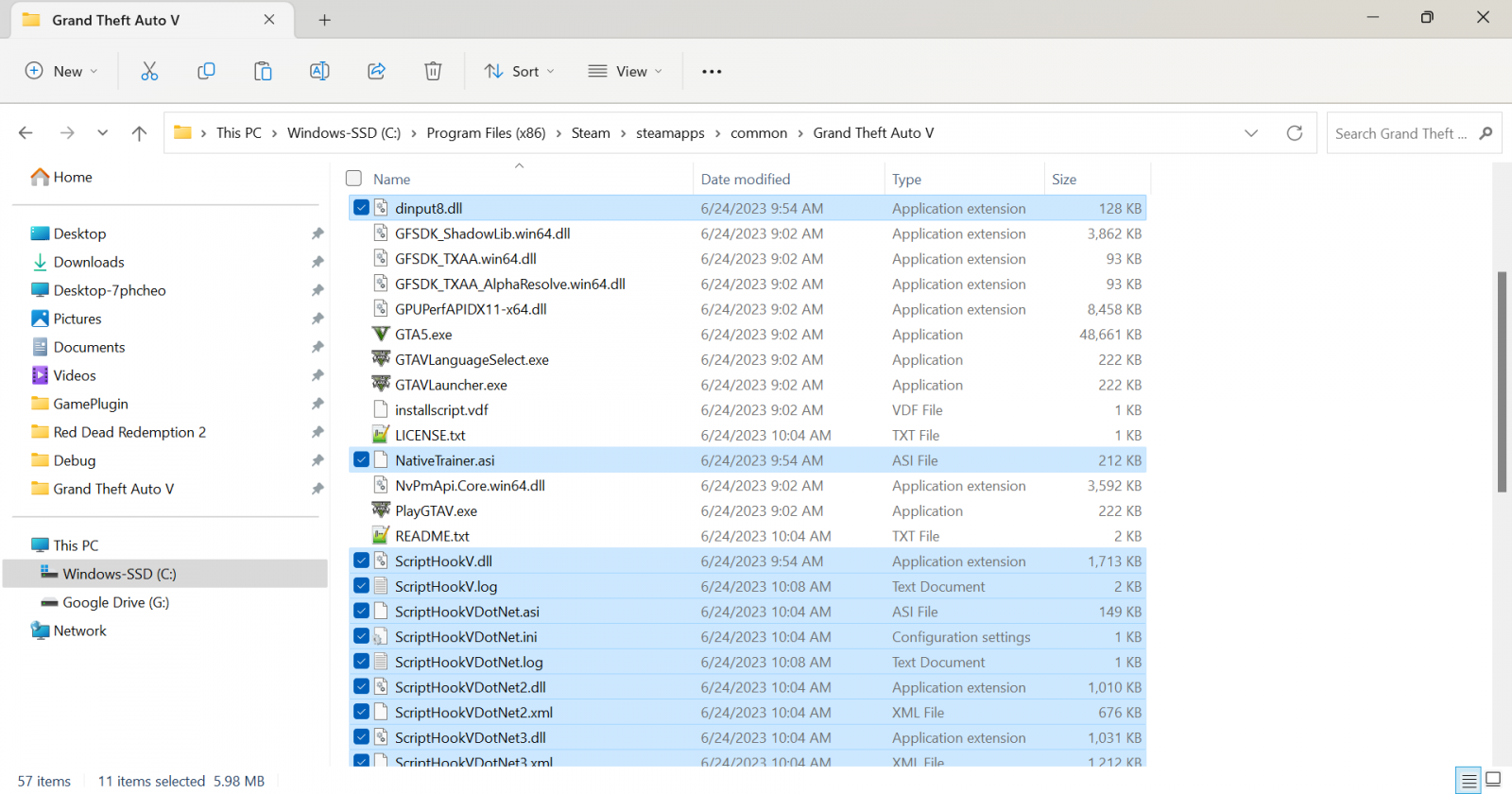The width and height of the screenshot is (1512, 794).
Task: Open the New item dropdown
Action: (61, 71)
